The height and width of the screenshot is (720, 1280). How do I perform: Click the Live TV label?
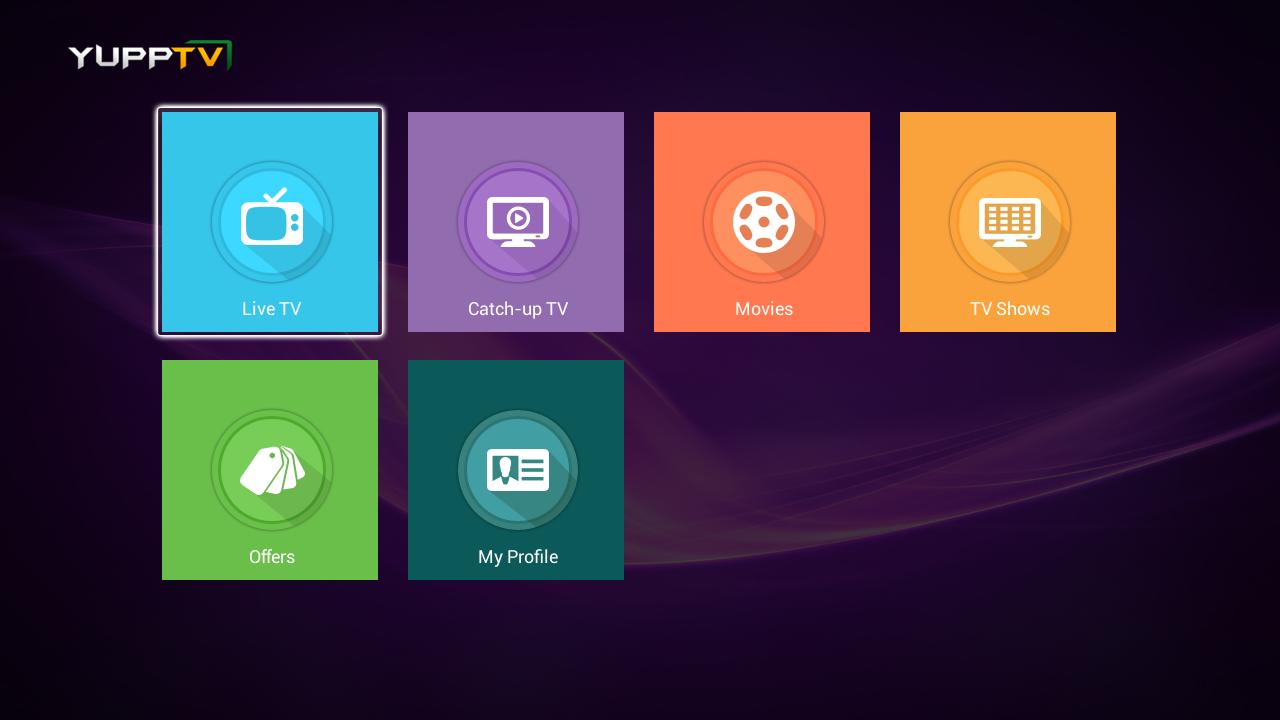(271, 309)
